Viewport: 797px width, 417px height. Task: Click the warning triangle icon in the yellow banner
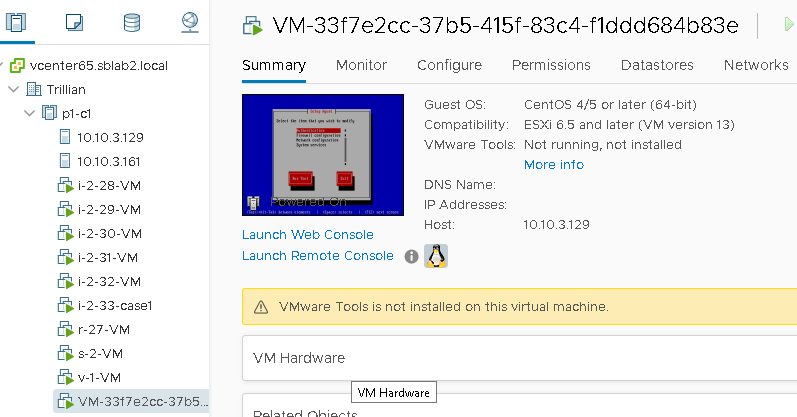click(261, 307)
